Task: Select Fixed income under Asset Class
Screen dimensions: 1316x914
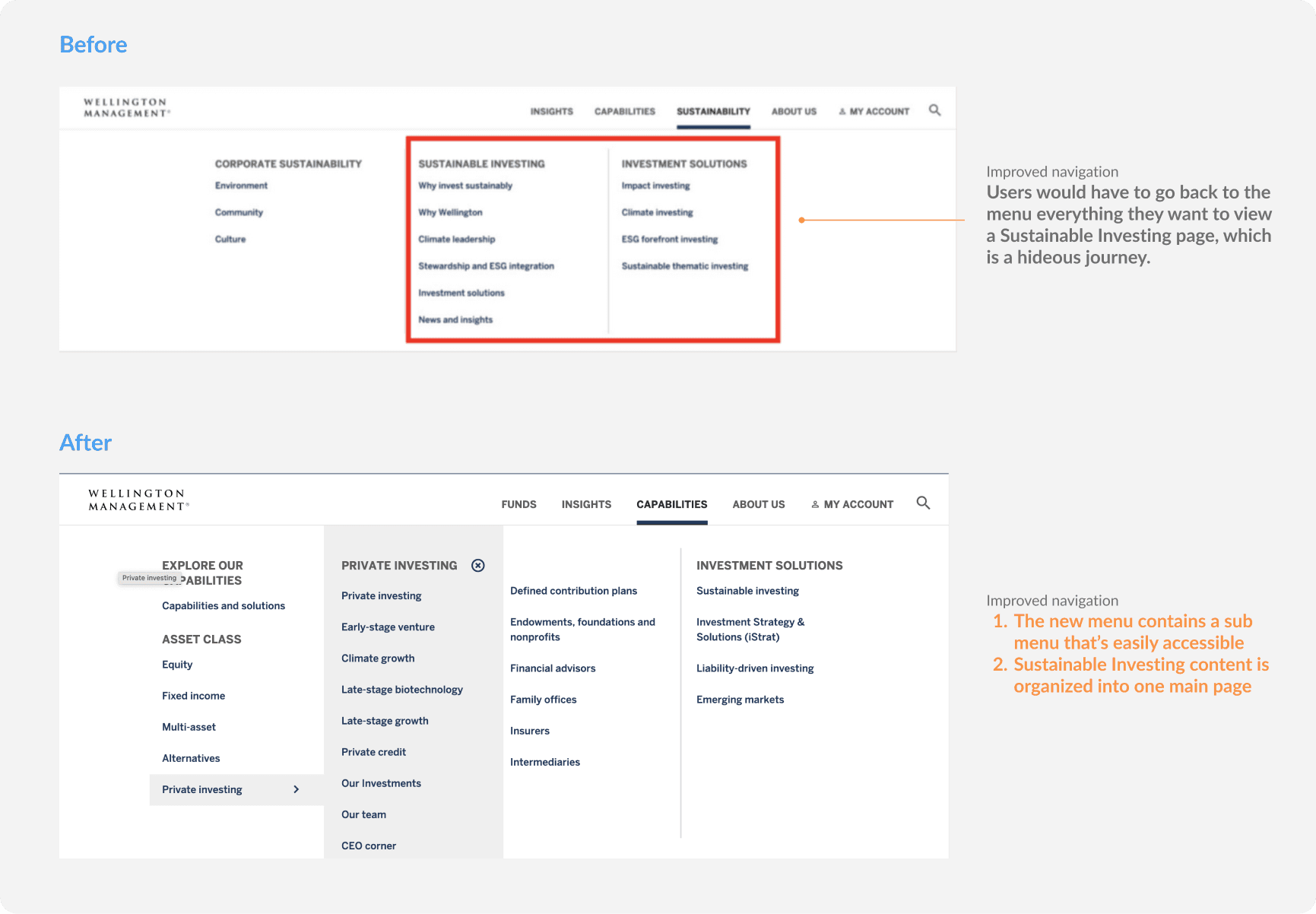Action: [193, 696]
